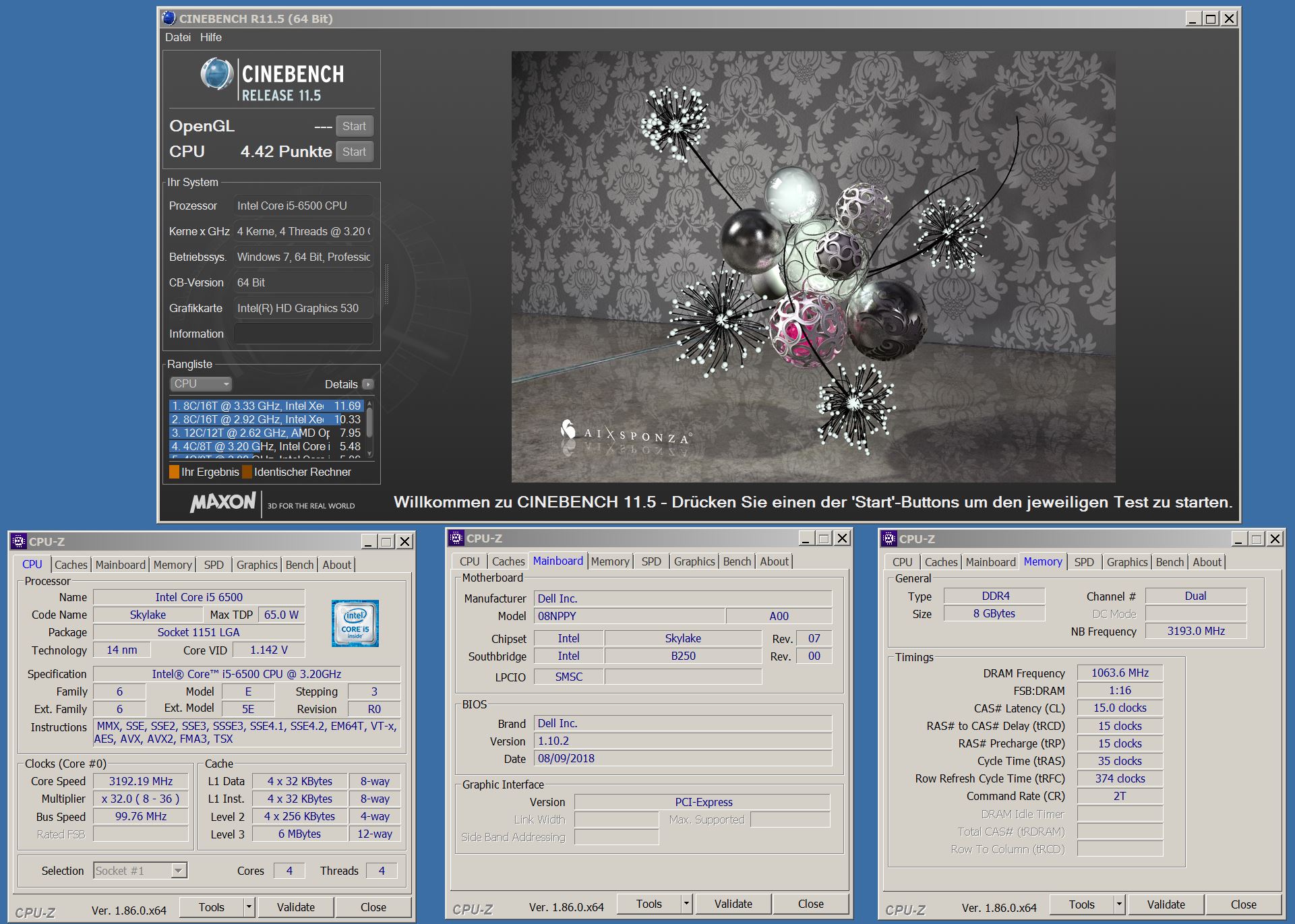Open Memory tab in middle CPU-Z
This screenshot has height=924, width=1295.
pos(610,561)
